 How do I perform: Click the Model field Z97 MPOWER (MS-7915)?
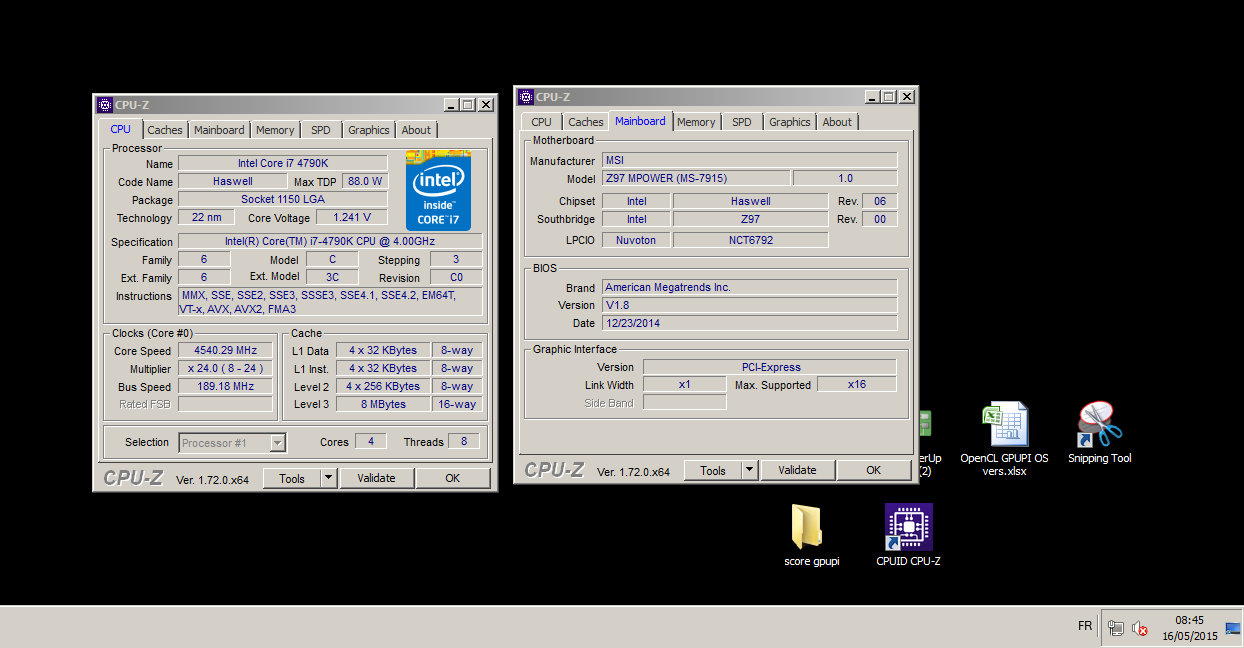tap(696, 178)
